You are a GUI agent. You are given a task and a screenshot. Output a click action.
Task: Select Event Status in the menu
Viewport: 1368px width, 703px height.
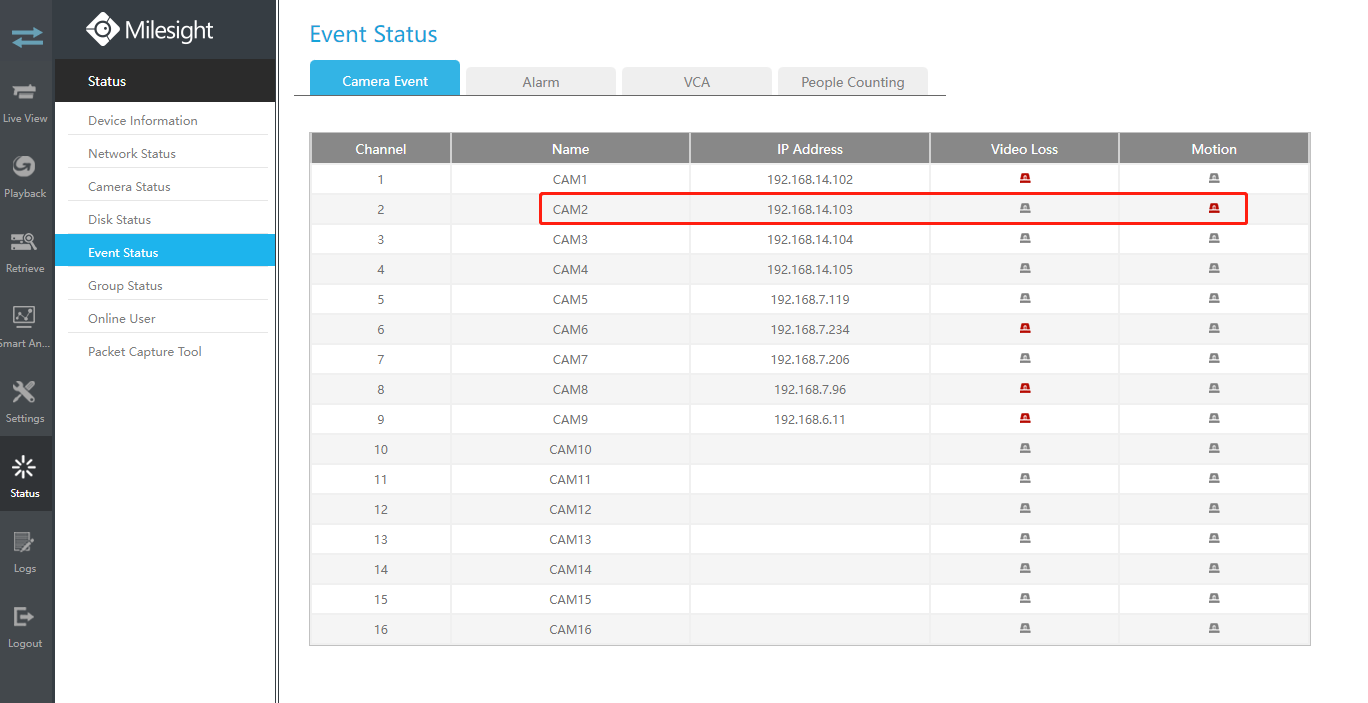pyautogui.click(x=165, y=252)
